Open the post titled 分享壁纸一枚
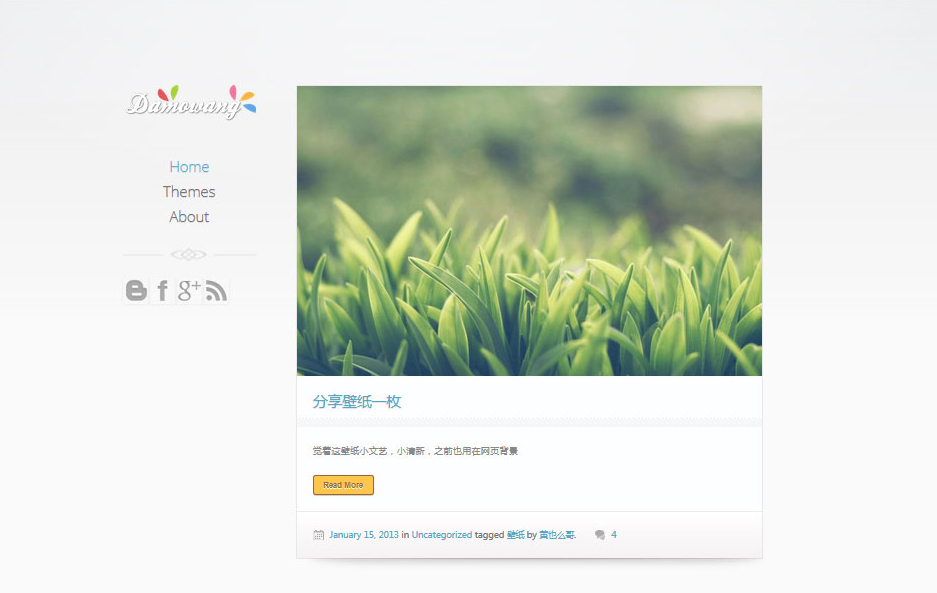The height and width of the screenshot is (593, 937). coord(356,400)
